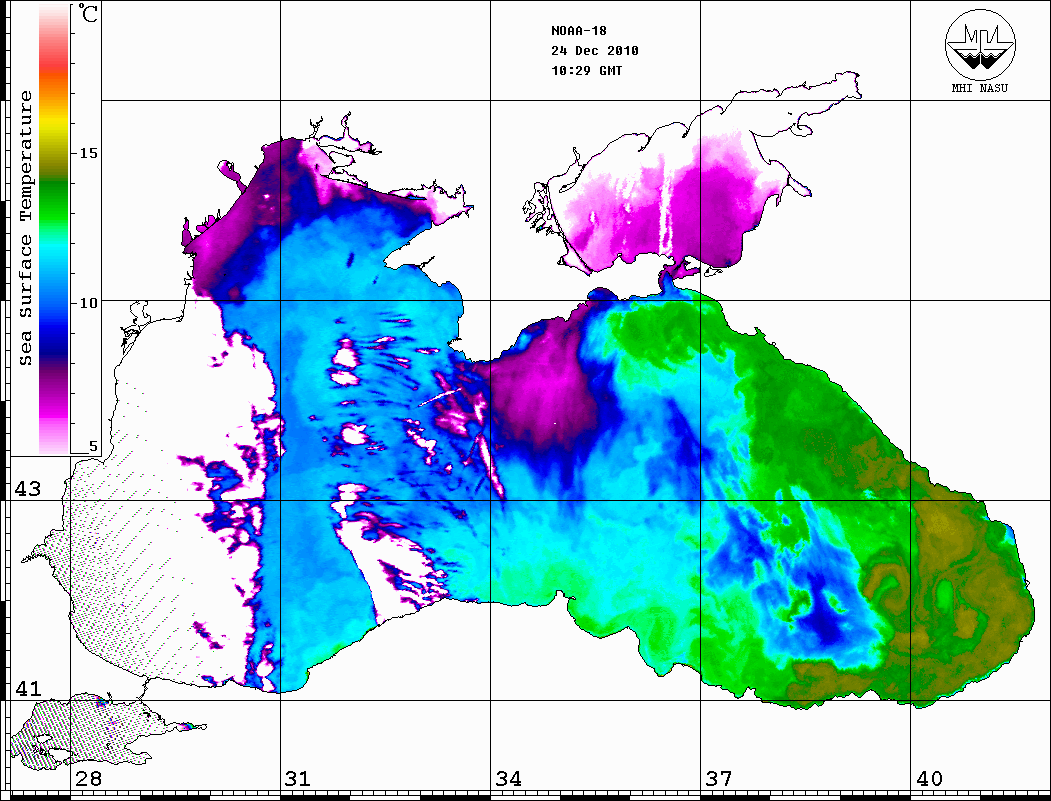Click the "MHI NASU" caption text

pos(979,88)
